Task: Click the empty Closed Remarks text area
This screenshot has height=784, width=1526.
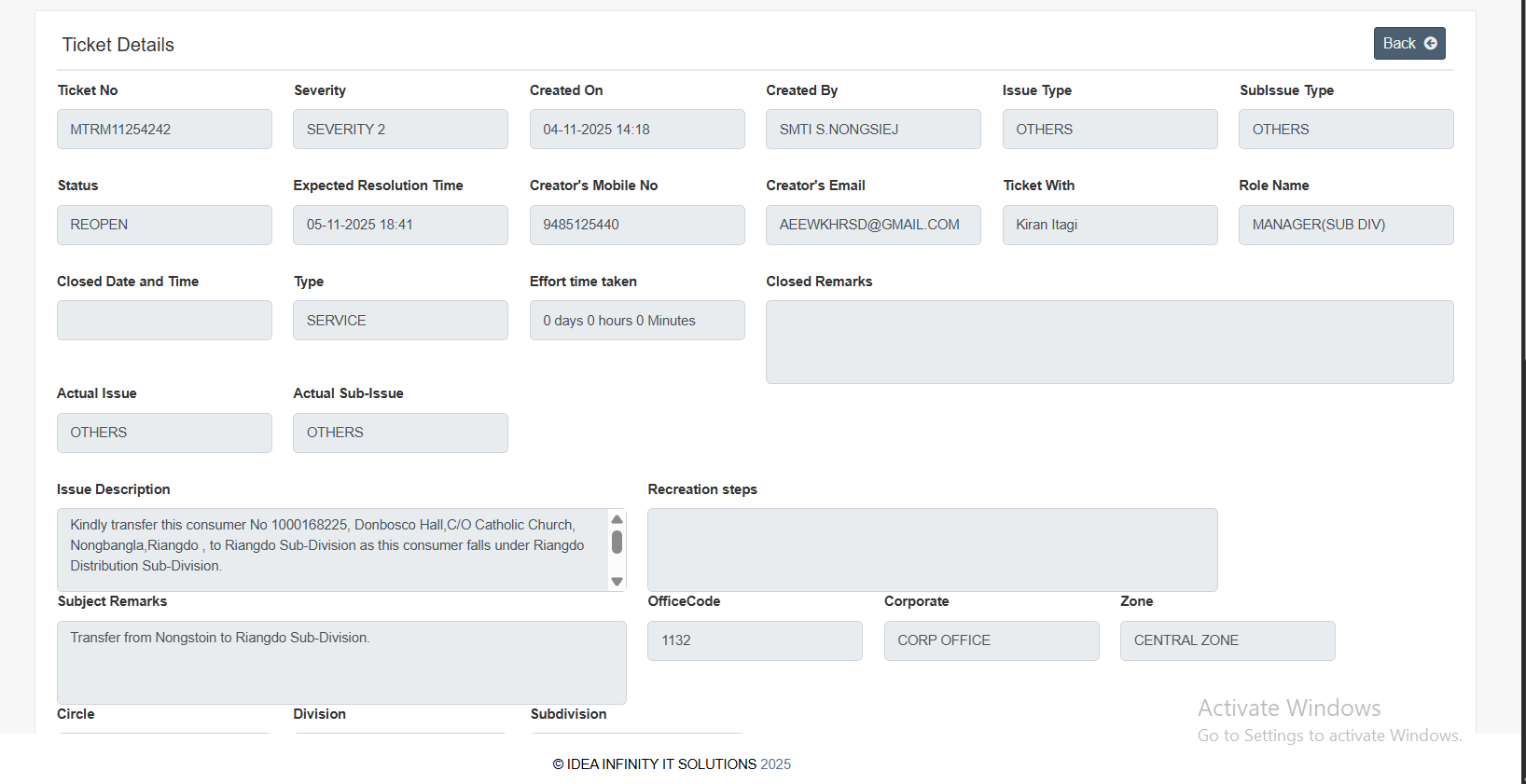Action: click(x=1109, y=342)
